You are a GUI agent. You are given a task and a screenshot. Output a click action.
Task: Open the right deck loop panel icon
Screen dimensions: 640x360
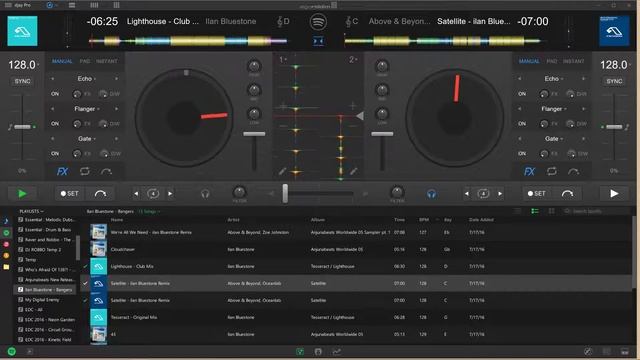[551, 171]
